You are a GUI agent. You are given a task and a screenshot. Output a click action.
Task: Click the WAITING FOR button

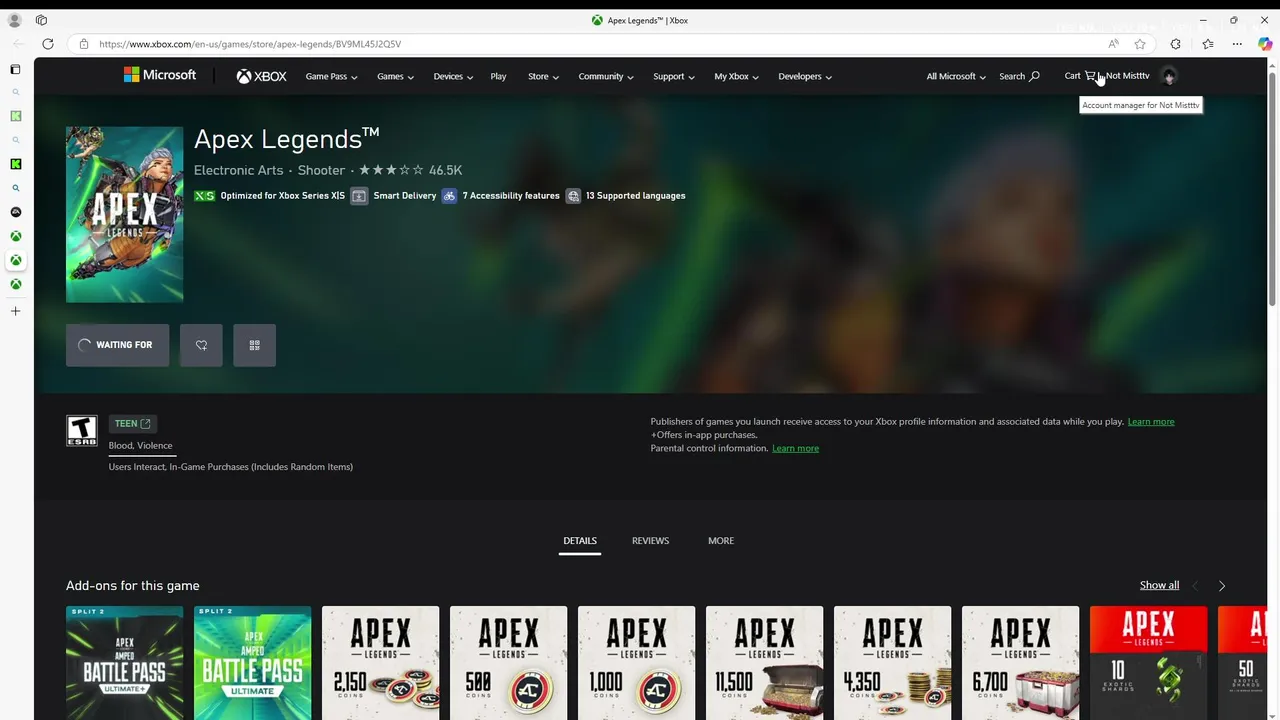(x=117, y=345)
